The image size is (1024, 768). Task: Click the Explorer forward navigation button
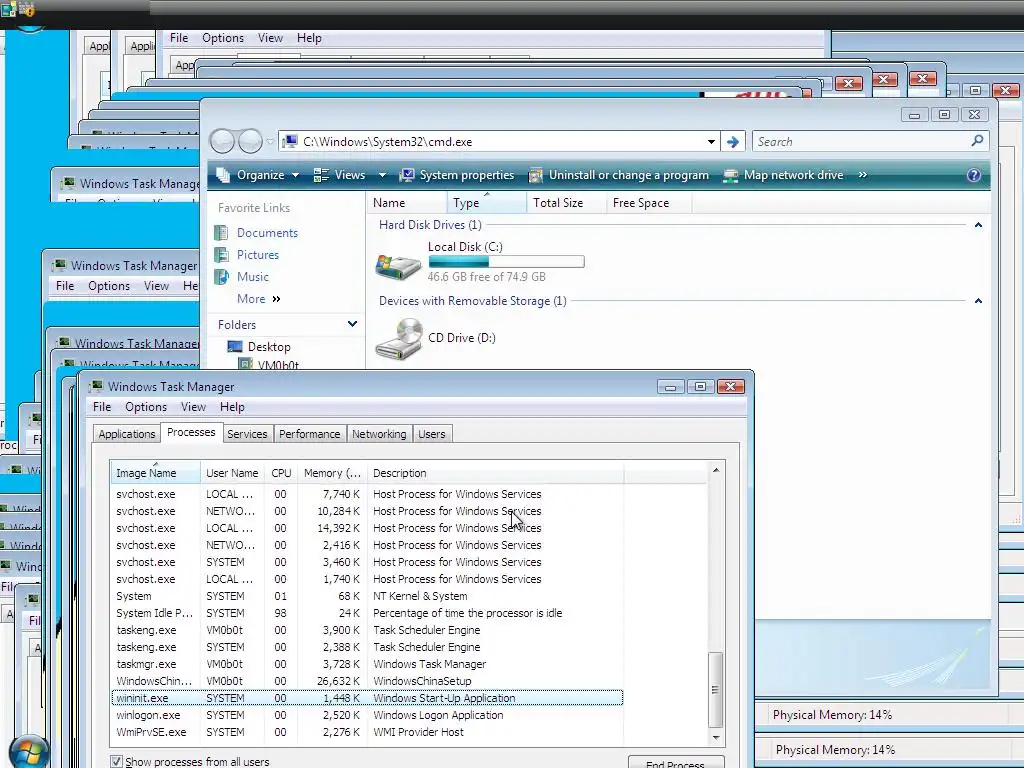pyautogui.click(x=250, y=141)
